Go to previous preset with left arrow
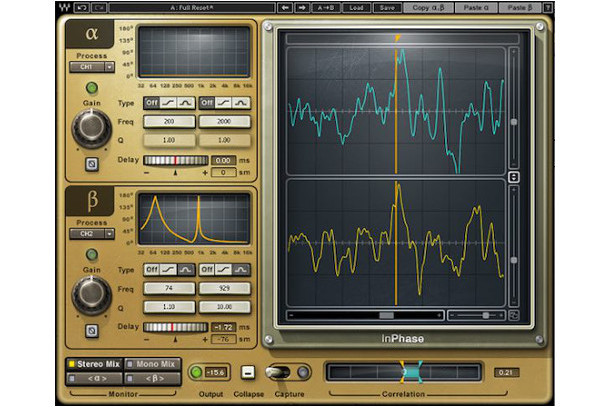600x420 pixels. click(285, 7)
